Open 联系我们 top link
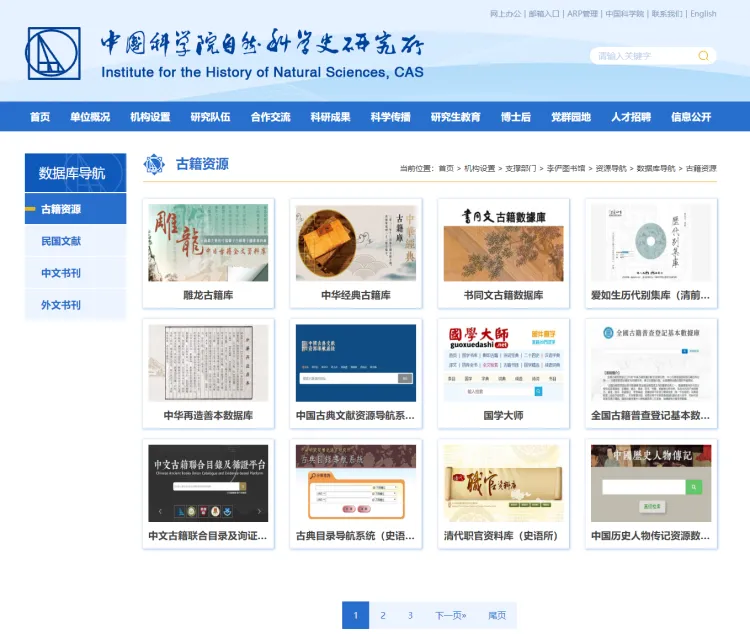Screen dimensions: 750x634 (x=667, y=14)
